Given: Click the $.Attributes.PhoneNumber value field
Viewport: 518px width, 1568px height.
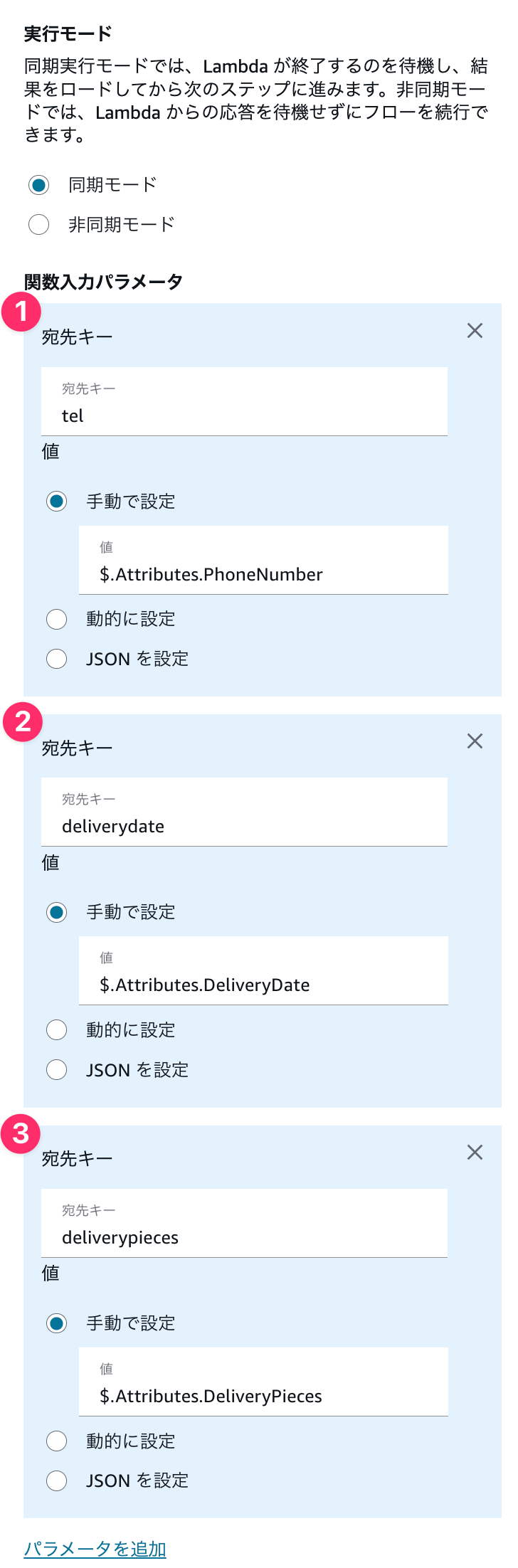Looking at the screenshot, I should point(263,560).
